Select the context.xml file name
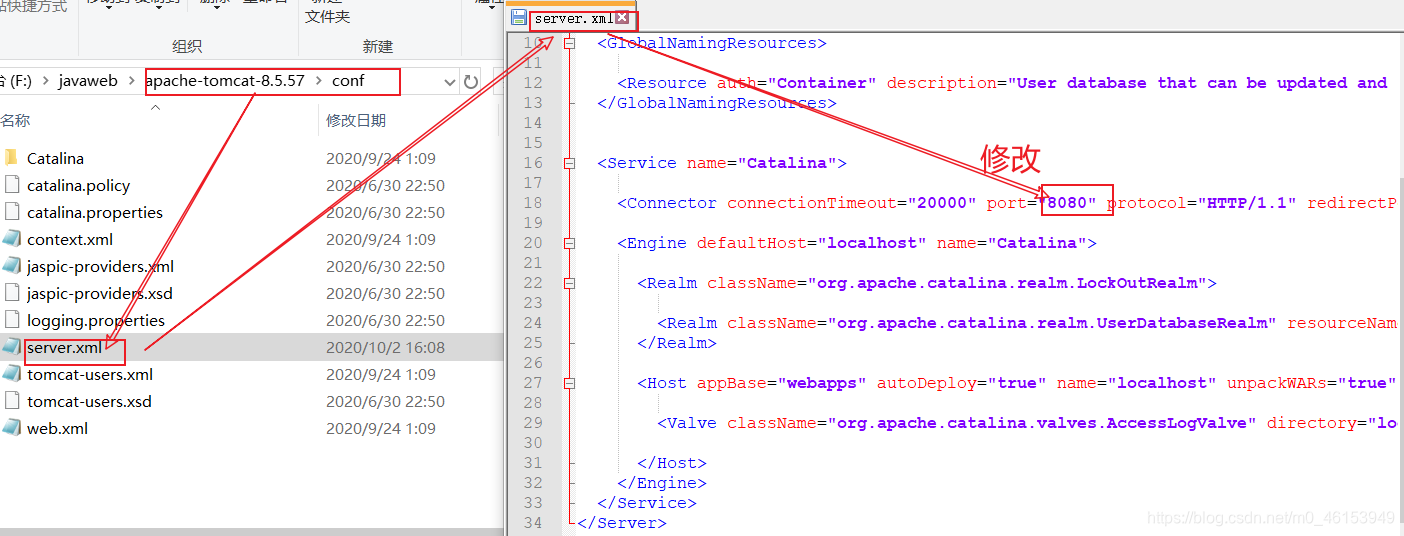This screenshot has height=536, width=1404. 70,239
